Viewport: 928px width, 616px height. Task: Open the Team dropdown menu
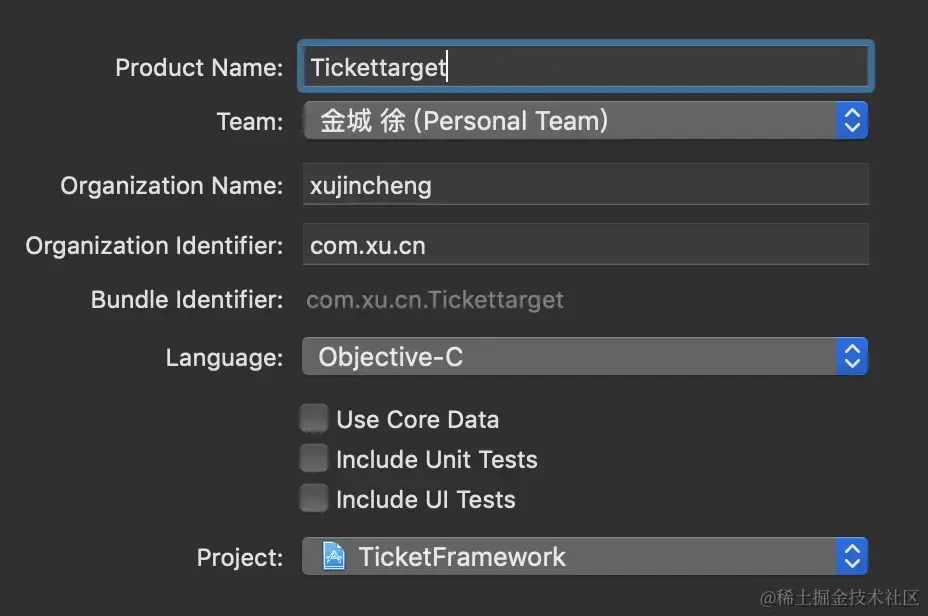pyautogui.click(x=585, y=121)
